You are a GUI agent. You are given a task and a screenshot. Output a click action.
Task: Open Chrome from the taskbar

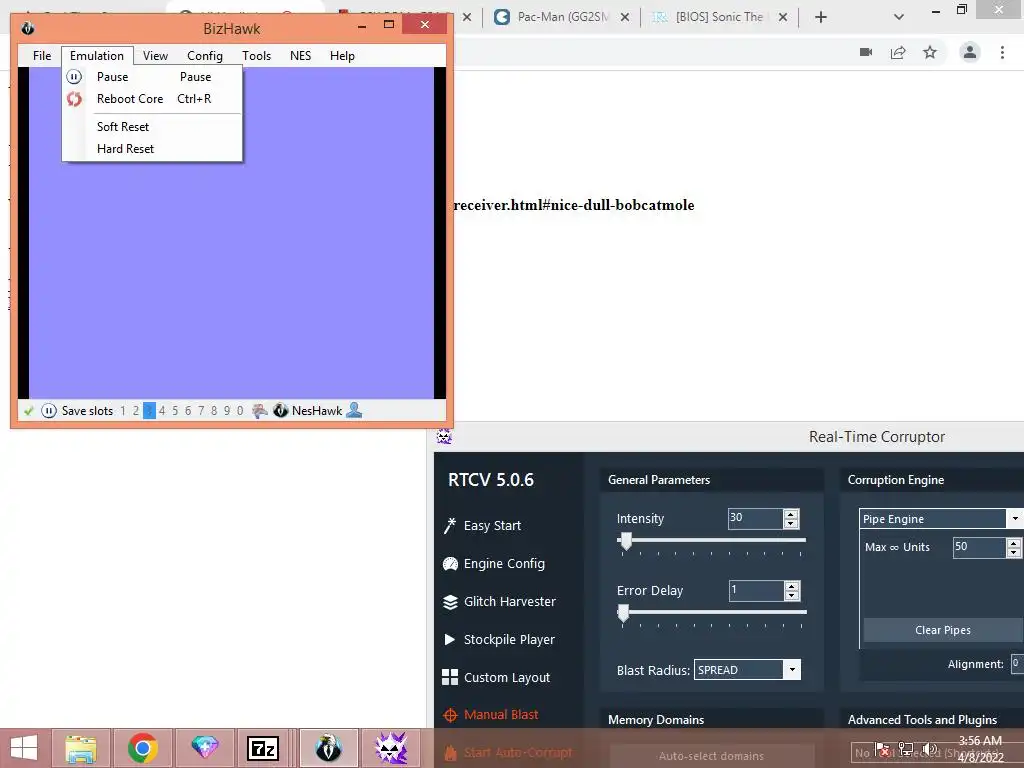(x=142, y=748)
